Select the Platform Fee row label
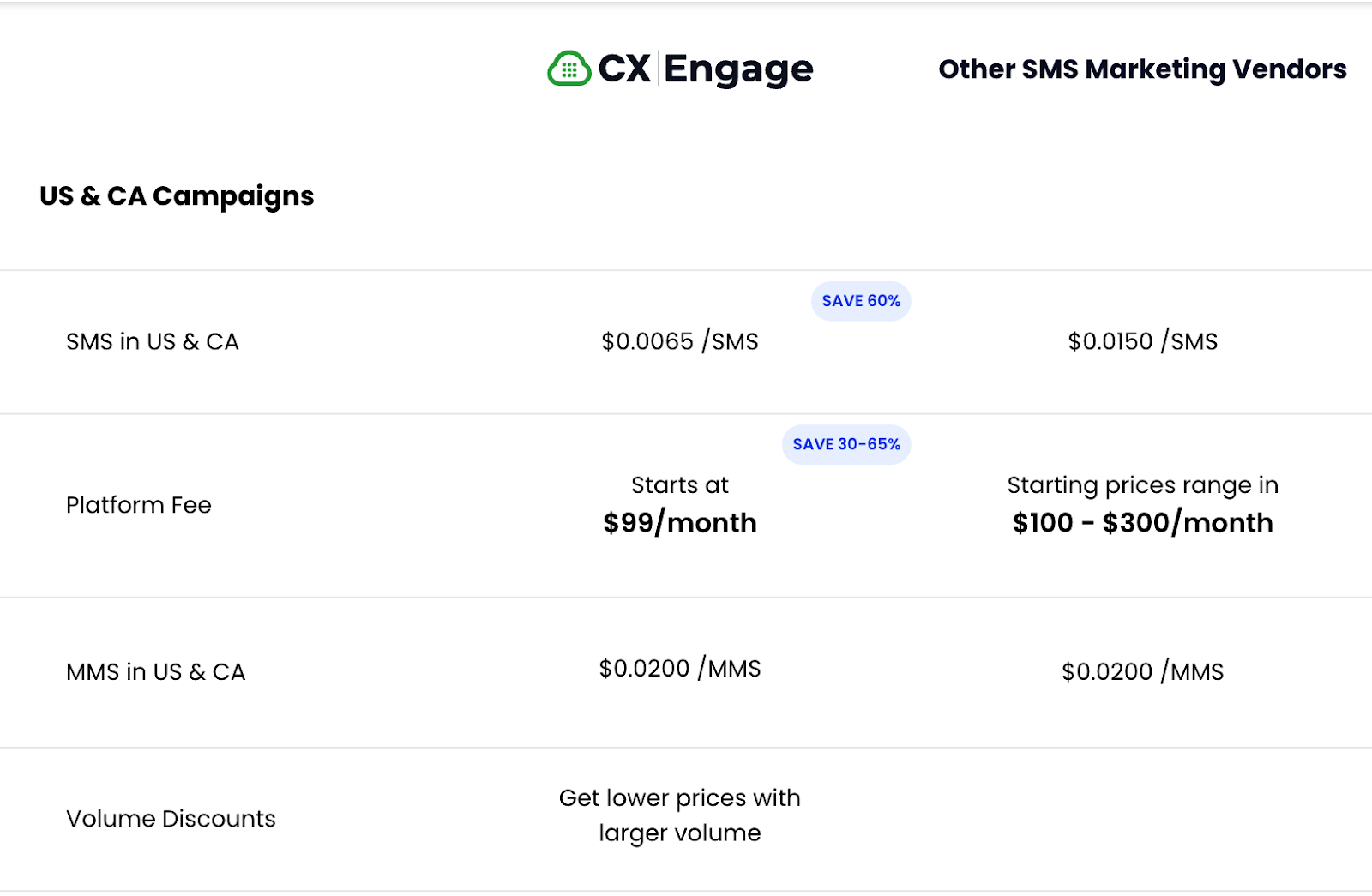The height and width of the screenshot is (896, 1372). pyautogui.click(x=139, y=505)
